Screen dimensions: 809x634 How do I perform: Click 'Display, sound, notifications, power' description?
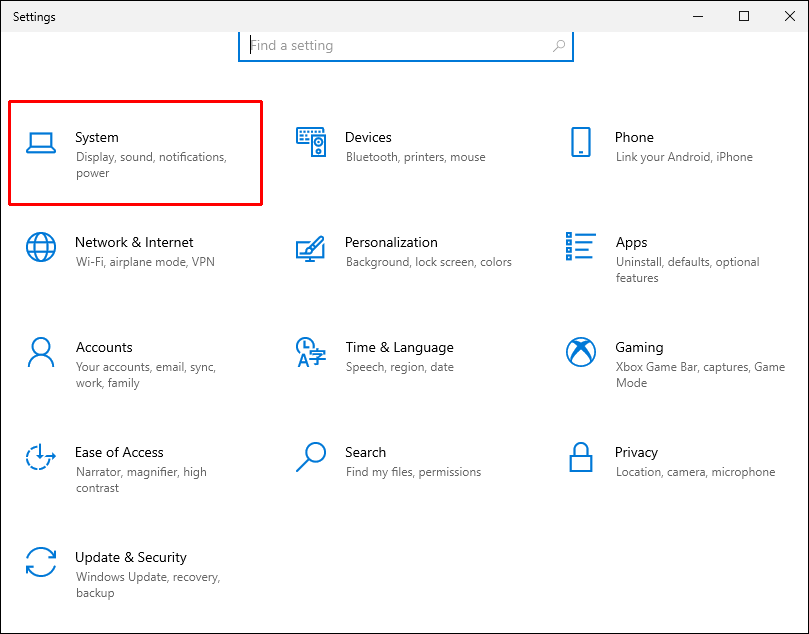pyautogui.click(x=151, y=165)
